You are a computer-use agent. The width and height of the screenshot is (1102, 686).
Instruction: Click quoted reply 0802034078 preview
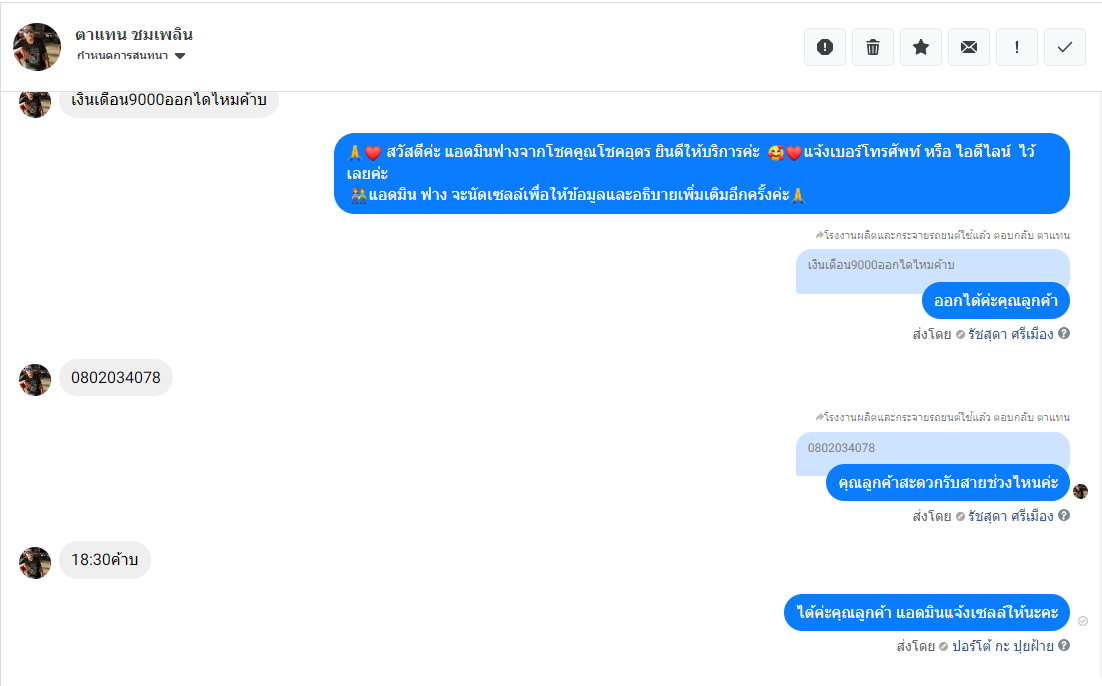coord(933,448)
